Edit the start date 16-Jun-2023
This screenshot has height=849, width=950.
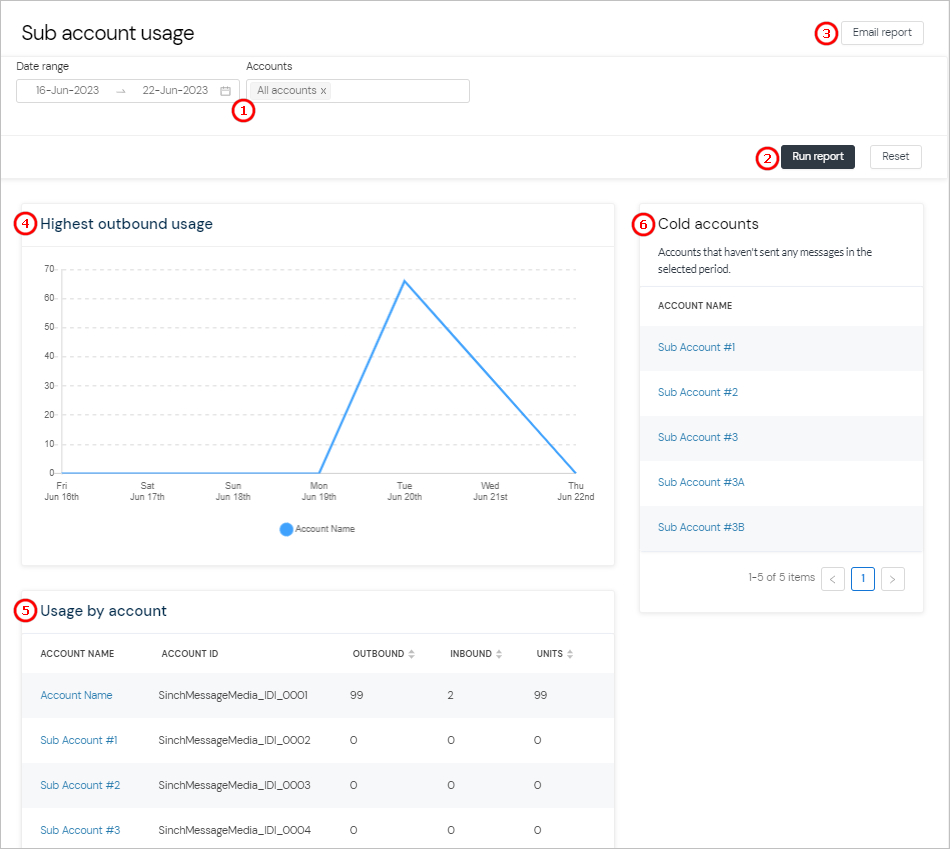pyautogui.click(x=67, y=90)
